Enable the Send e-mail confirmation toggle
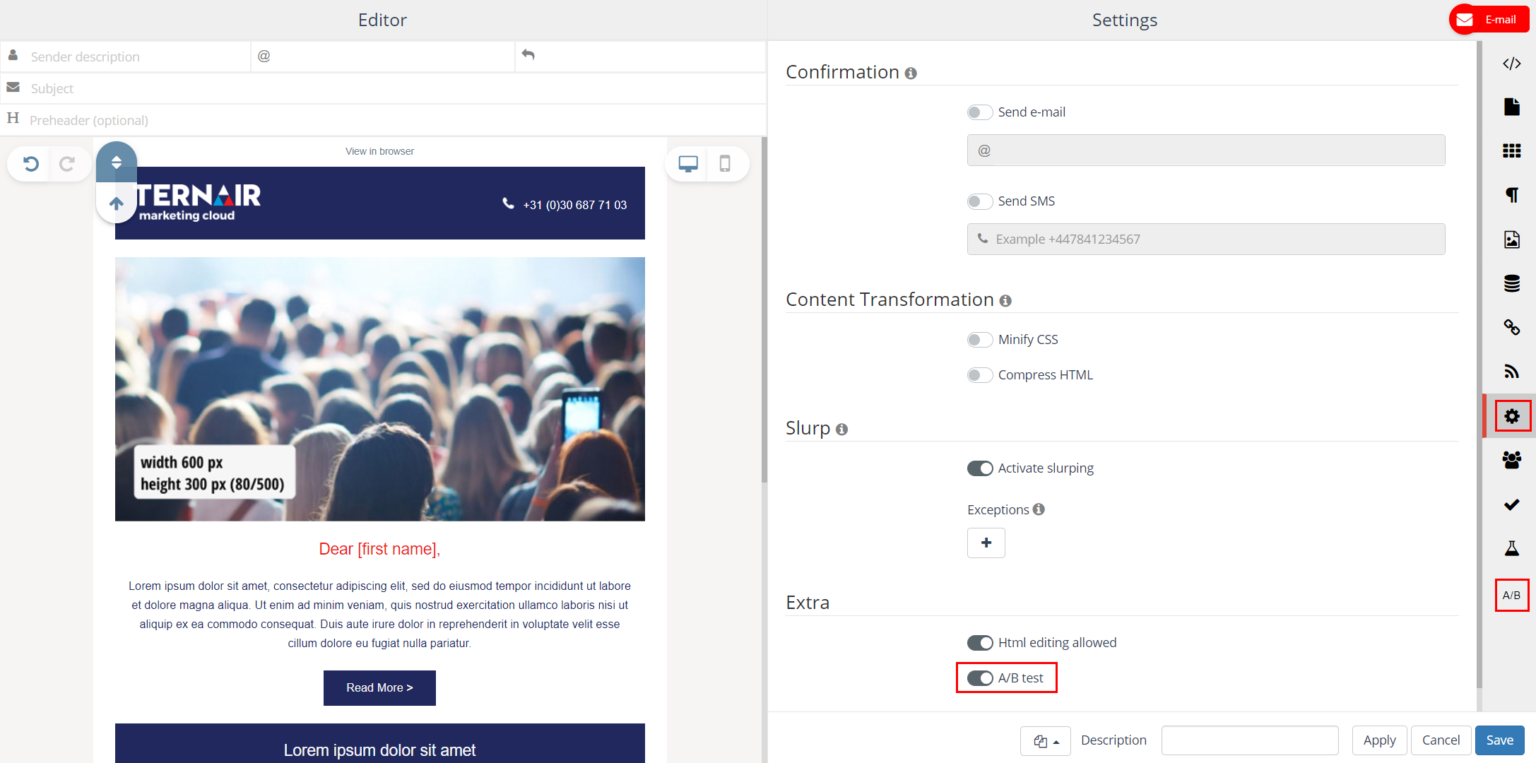 (x=980, y=112)
